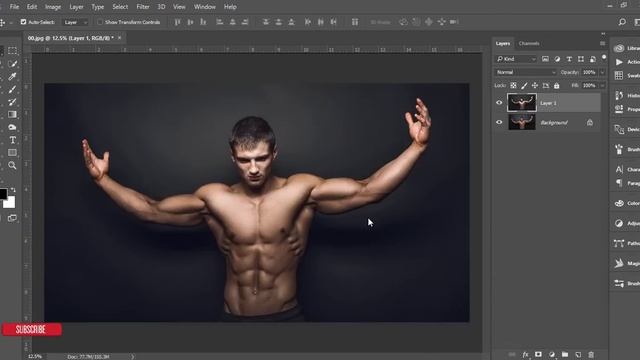Select the Rectangle shape tool
The image size is (640, 360).
pyautogui.click(x=12, y=153)
